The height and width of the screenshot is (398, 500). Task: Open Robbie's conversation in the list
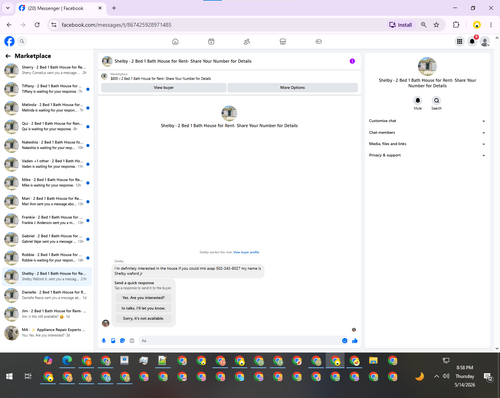tap(47, 257)
